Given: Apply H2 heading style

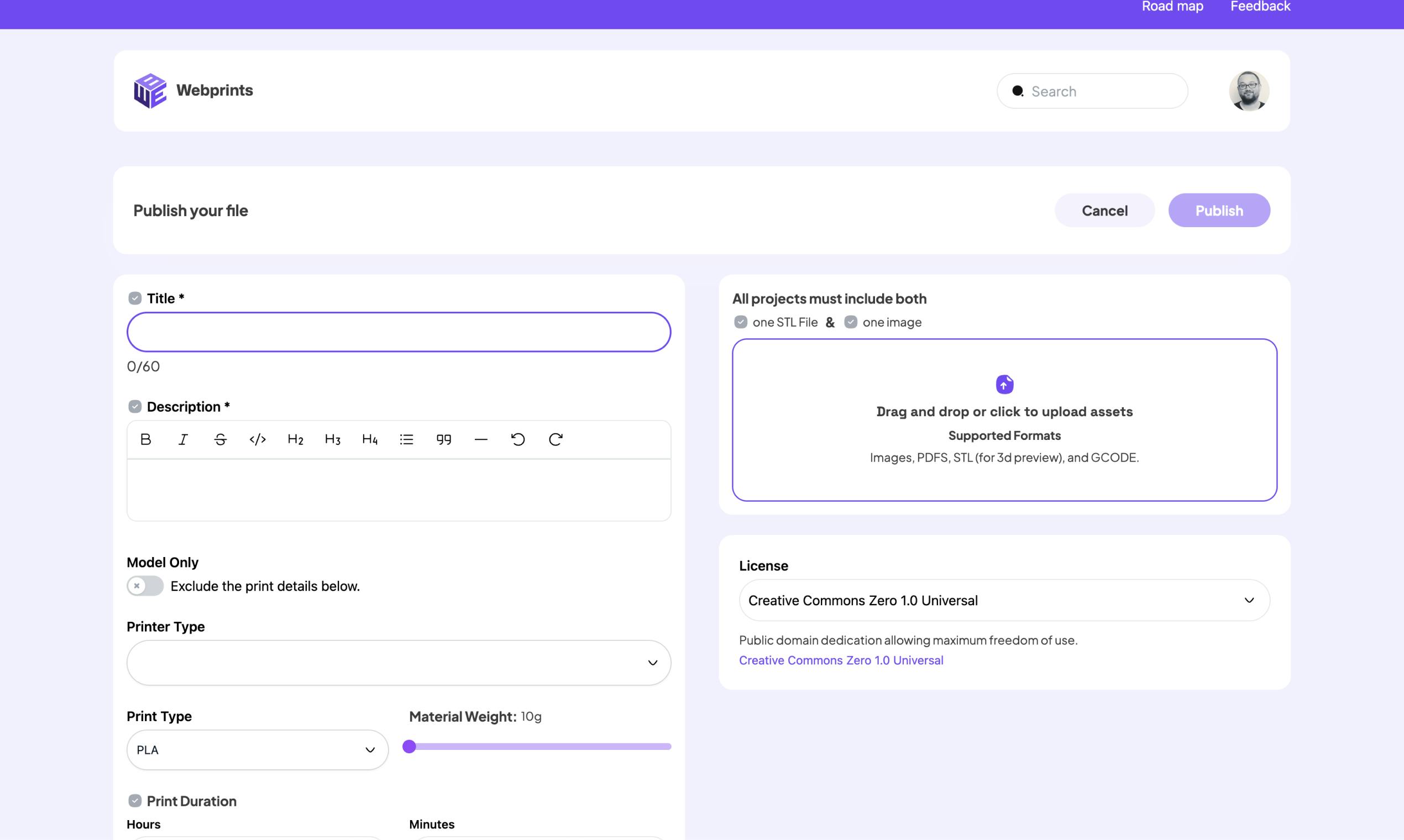Looking at the screenshot, I should (296, 439).
